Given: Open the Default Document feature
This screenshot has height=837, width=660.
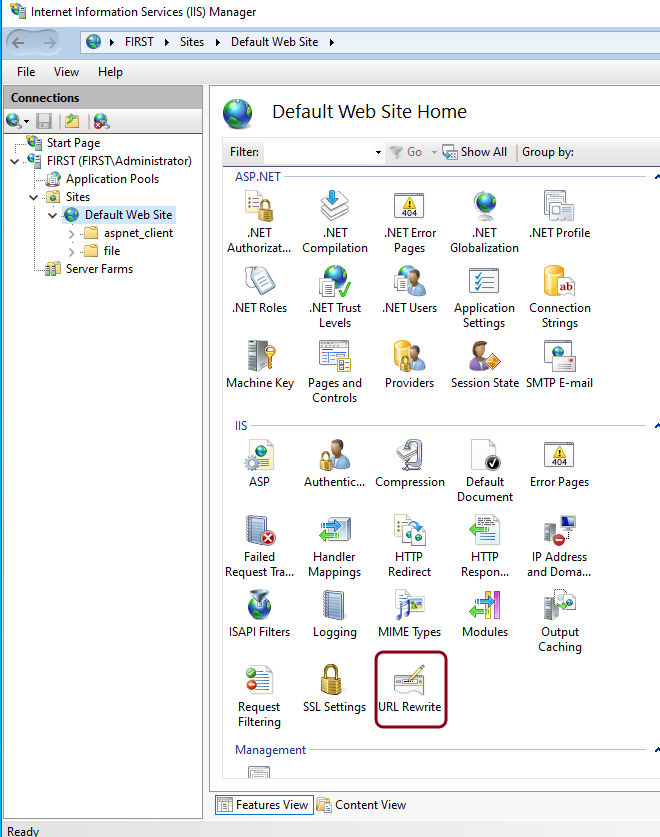Looking at the screenshot, I should pos(485,471).
